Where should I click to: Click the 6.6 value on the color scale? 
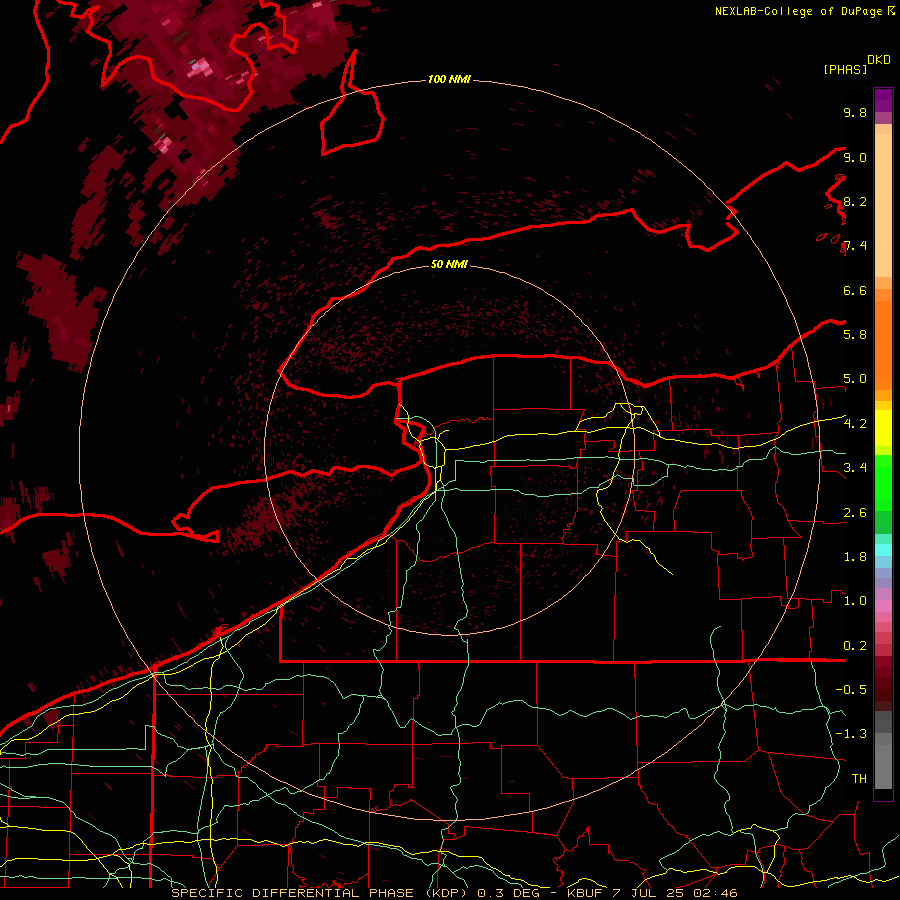pyautogui.click(x=855, y=290)
